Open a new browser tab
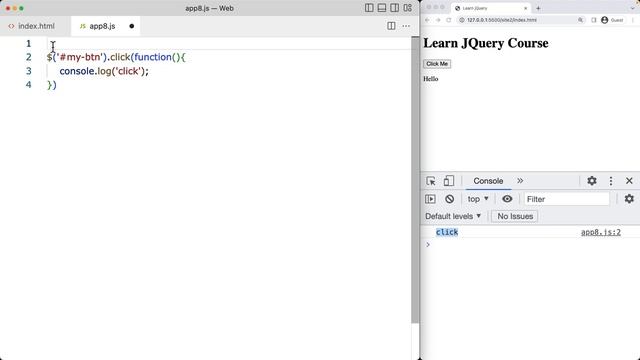This screenshot has height=360, width=640. pos(538,8)
